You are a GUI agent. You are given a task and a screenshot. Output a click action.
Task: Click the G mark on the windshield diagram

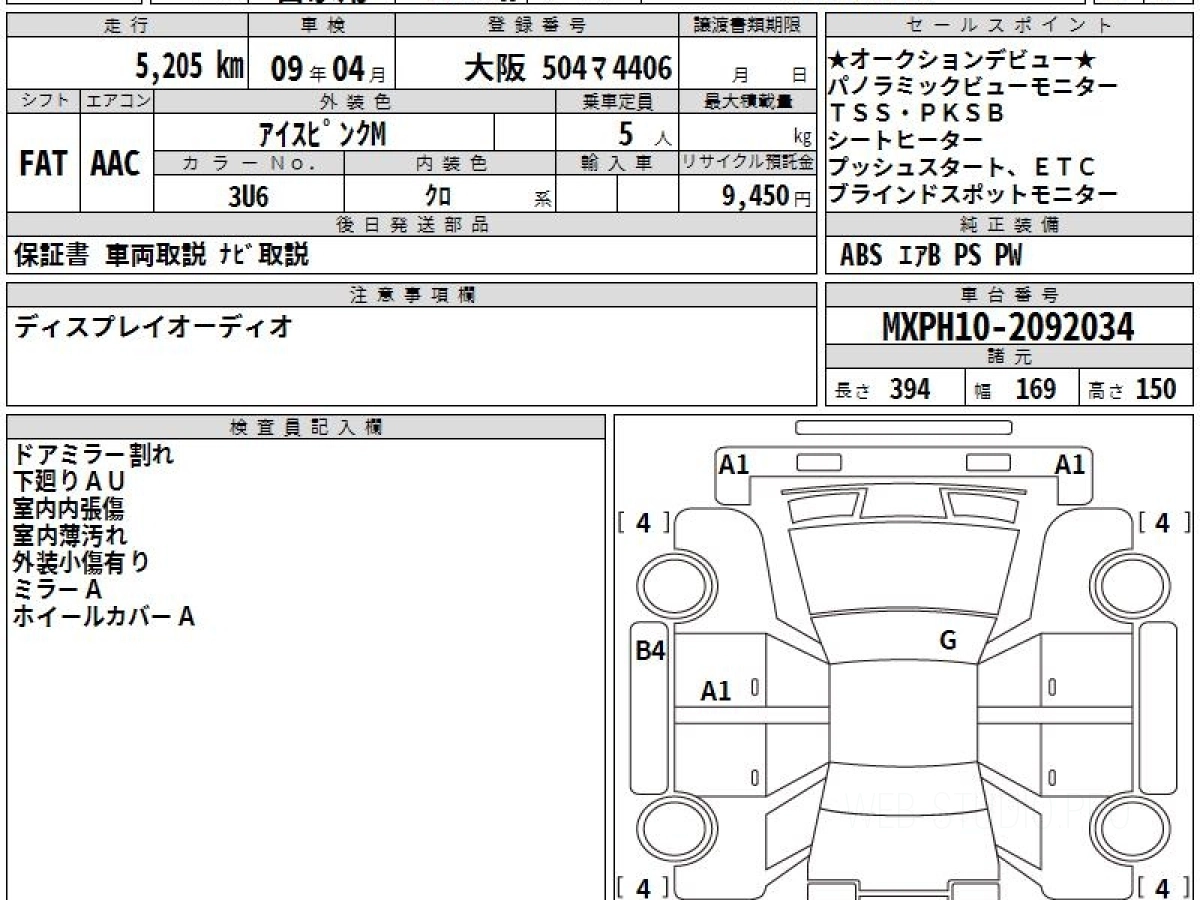click(948, 641)
